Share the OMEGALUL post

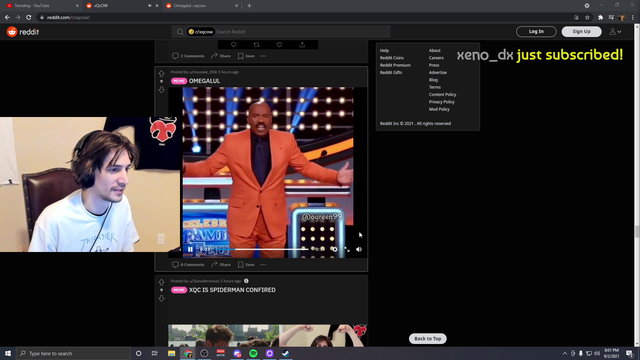(x=221, y=264)
